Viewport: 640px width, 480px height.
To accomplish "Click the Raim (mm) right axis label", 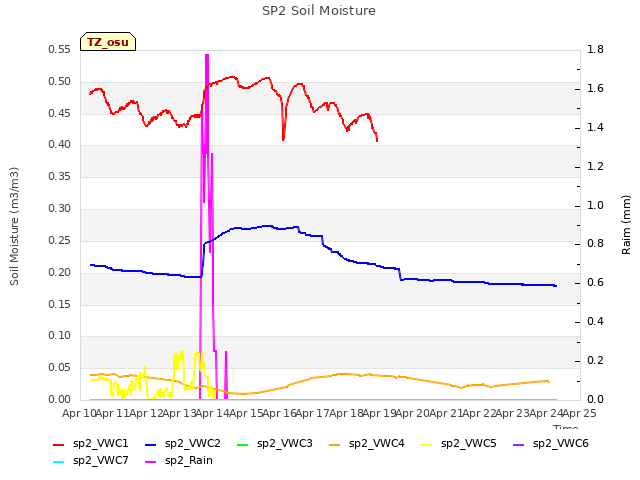I will coord(626,225).
